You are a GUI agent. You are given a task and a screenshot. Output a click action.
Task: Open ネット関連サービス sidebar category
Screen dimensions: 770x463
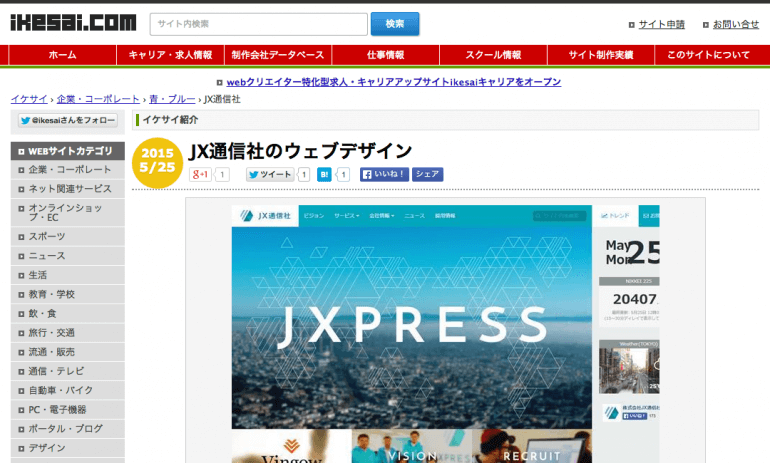[x=68, y=189]
